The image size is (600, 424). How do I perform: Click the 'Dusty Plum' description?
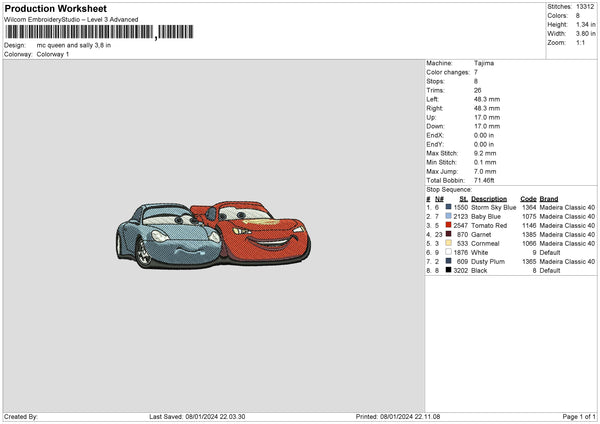coord(488,262)
